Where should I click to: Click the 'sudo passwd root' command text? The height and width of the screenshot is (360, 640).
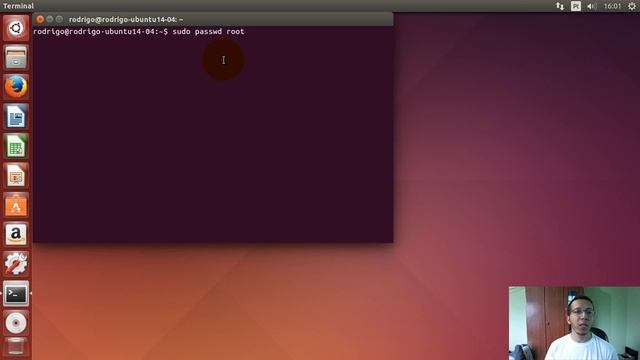pos(208,31)
